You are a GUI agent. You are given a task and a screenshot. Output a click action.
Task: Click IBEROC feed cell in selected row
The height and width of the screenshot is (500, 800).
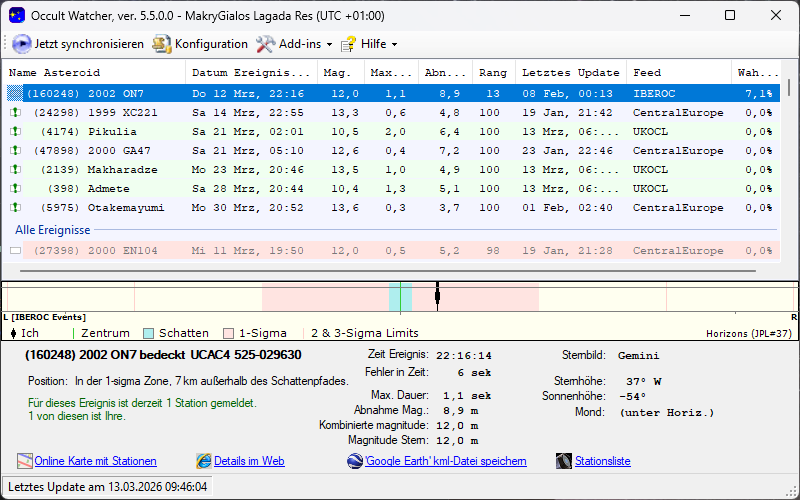click(x=654, y=94)
